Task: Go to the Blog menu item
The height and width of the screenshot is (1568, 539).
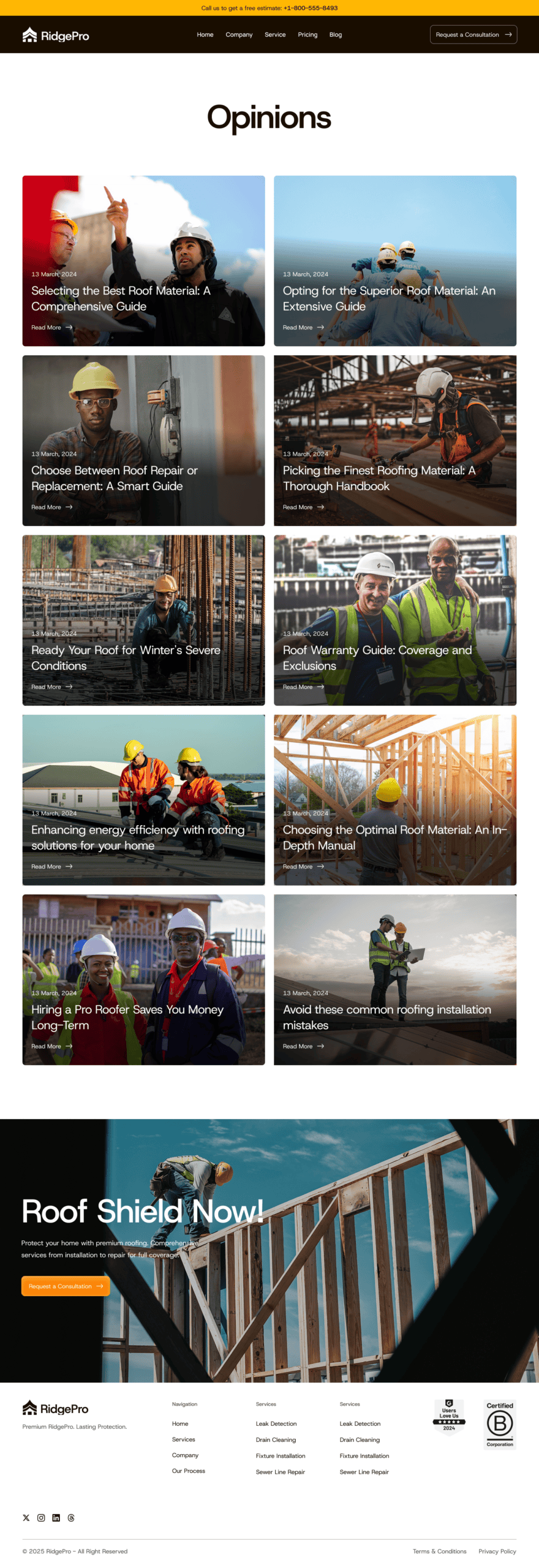Action: coord(336,35)
